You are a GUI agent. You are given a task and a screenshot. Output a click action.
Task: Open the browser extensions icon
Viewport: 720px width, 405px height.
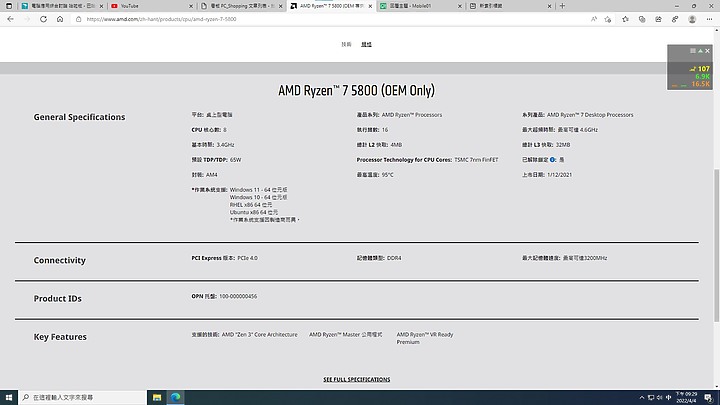click(x=675, y=19)
